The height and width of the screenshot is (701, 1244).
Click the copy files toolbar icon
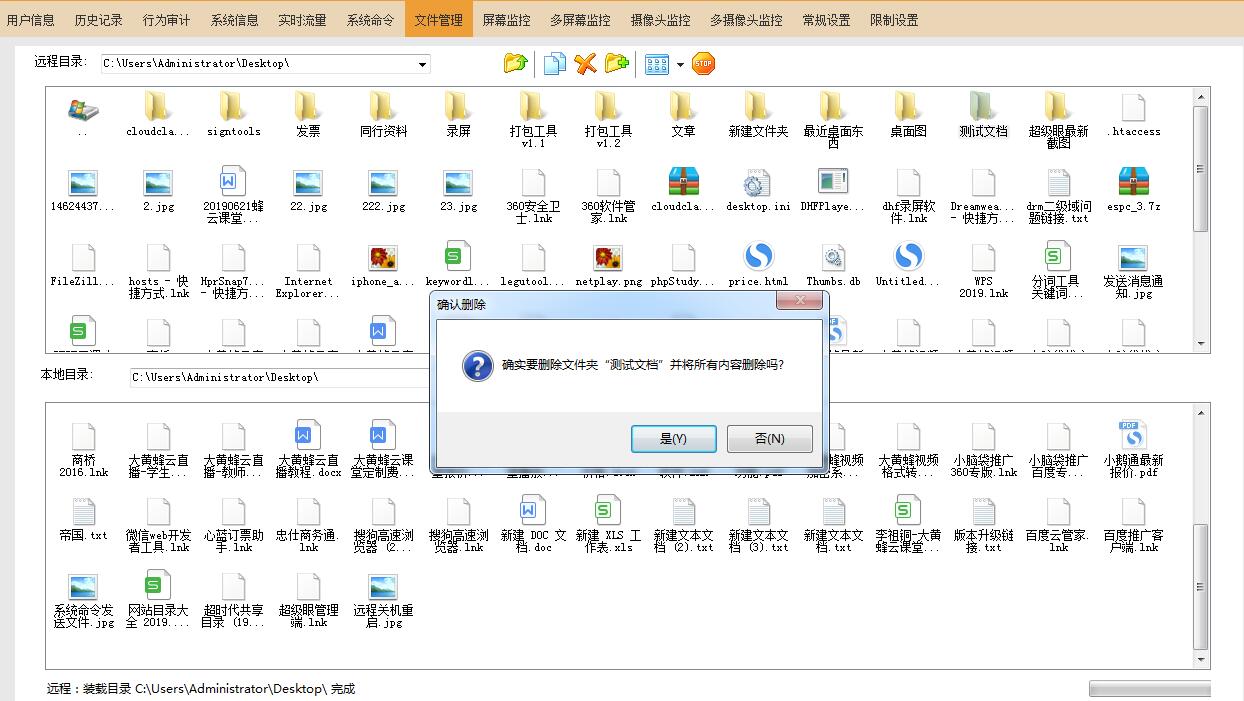click(554, 64)
